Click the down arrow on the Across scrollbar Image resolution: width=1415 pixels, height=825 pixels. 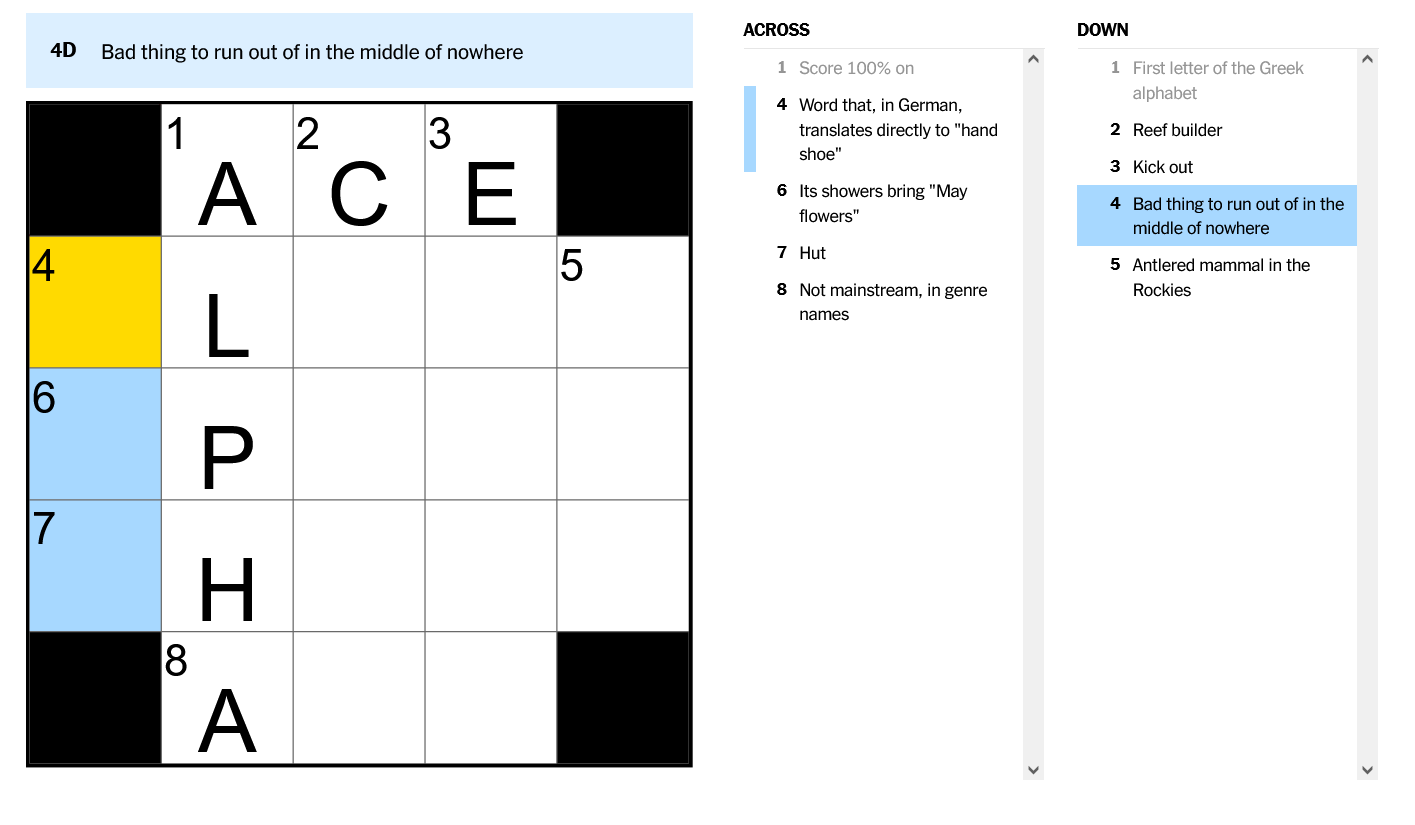pyautogui.click(x=1032, y=769)
